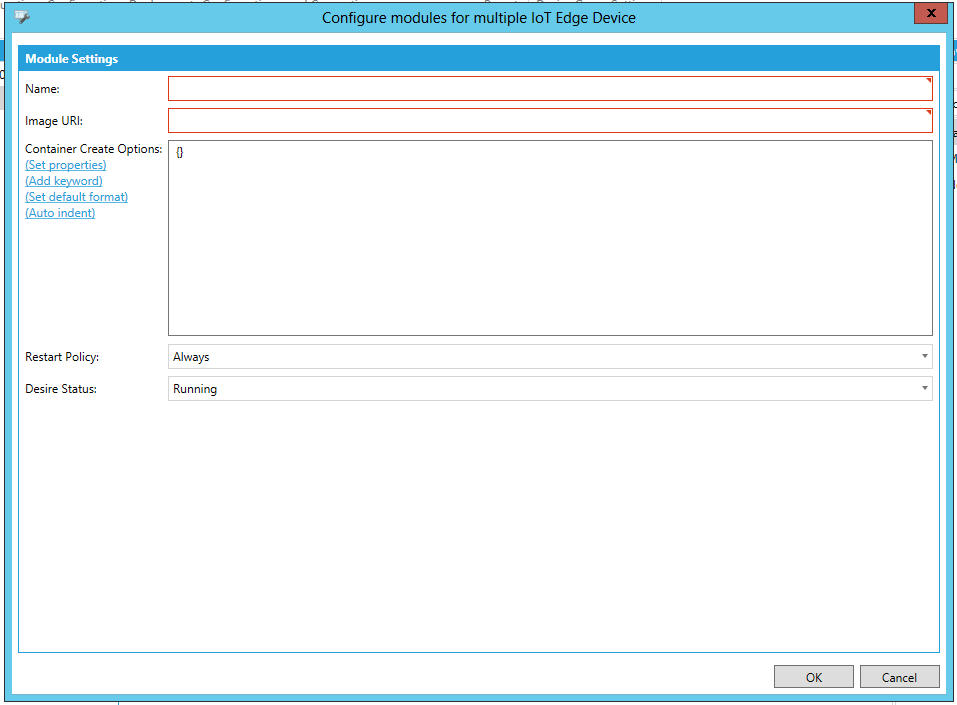957x705 pixels.
Task: Close the Configure modules dialog window
Action: pos(930,13)
